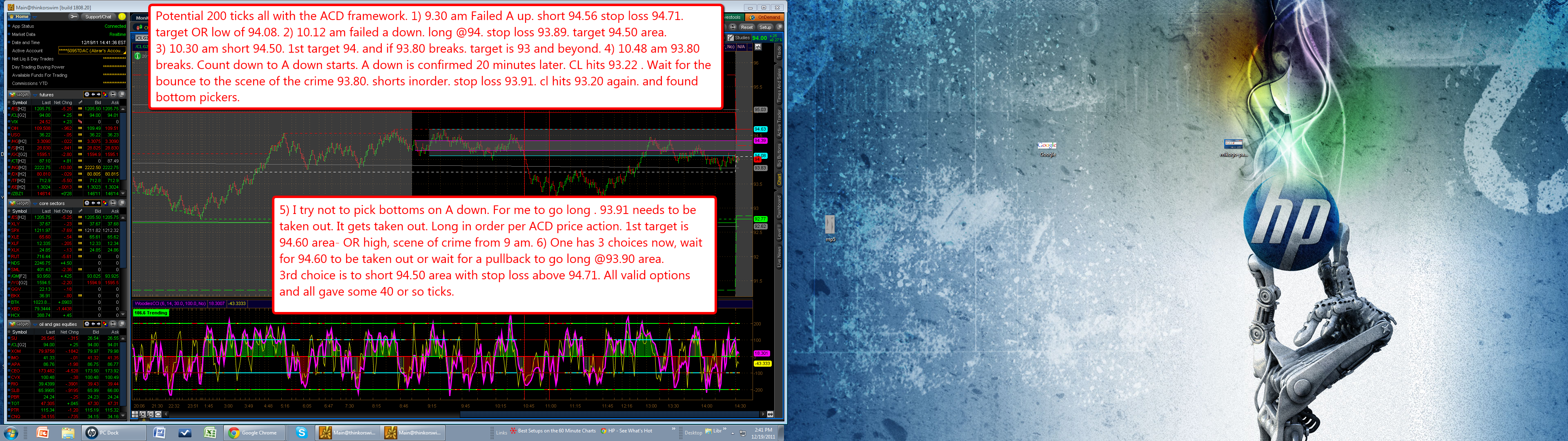This screenshot has width=1568, height=441.
Task: Click the chart print icon beside Reset
Action: (733, 27)
